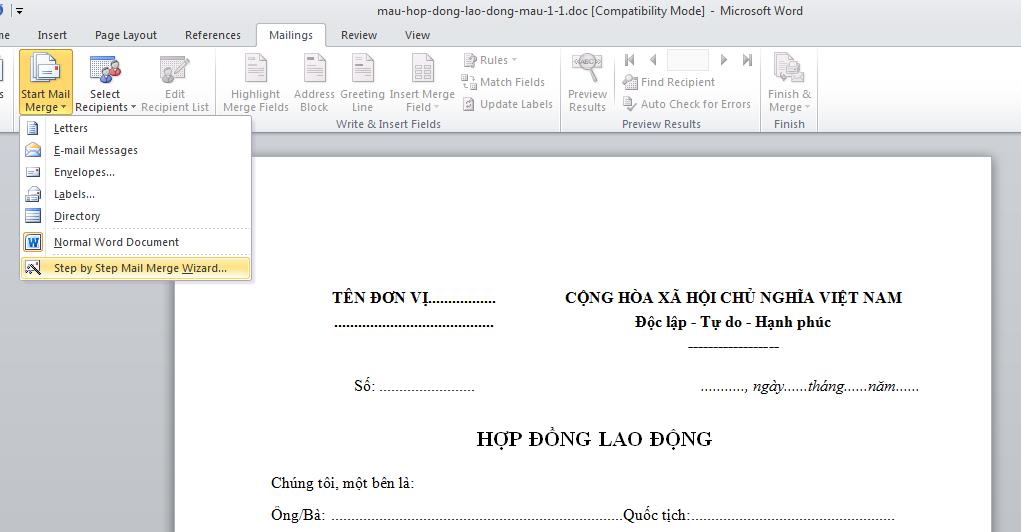Click the Số: dotted field
Viewport: 1021px width, 532px height.
coord(414,386)
